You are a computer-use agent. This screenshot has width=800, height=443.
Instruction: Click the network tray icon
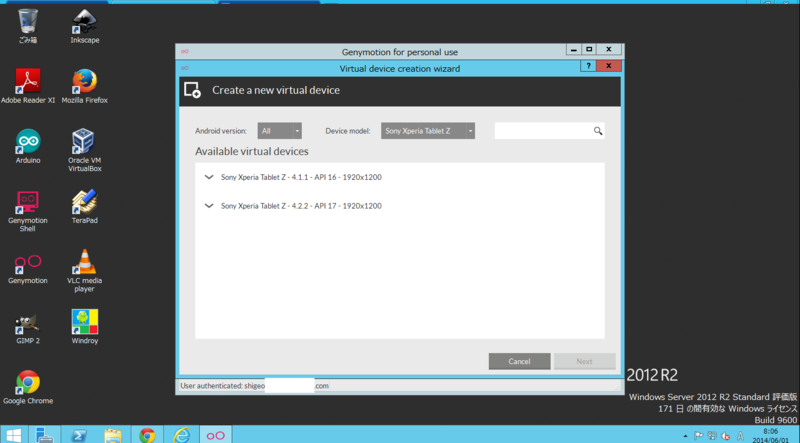[712, 436]
